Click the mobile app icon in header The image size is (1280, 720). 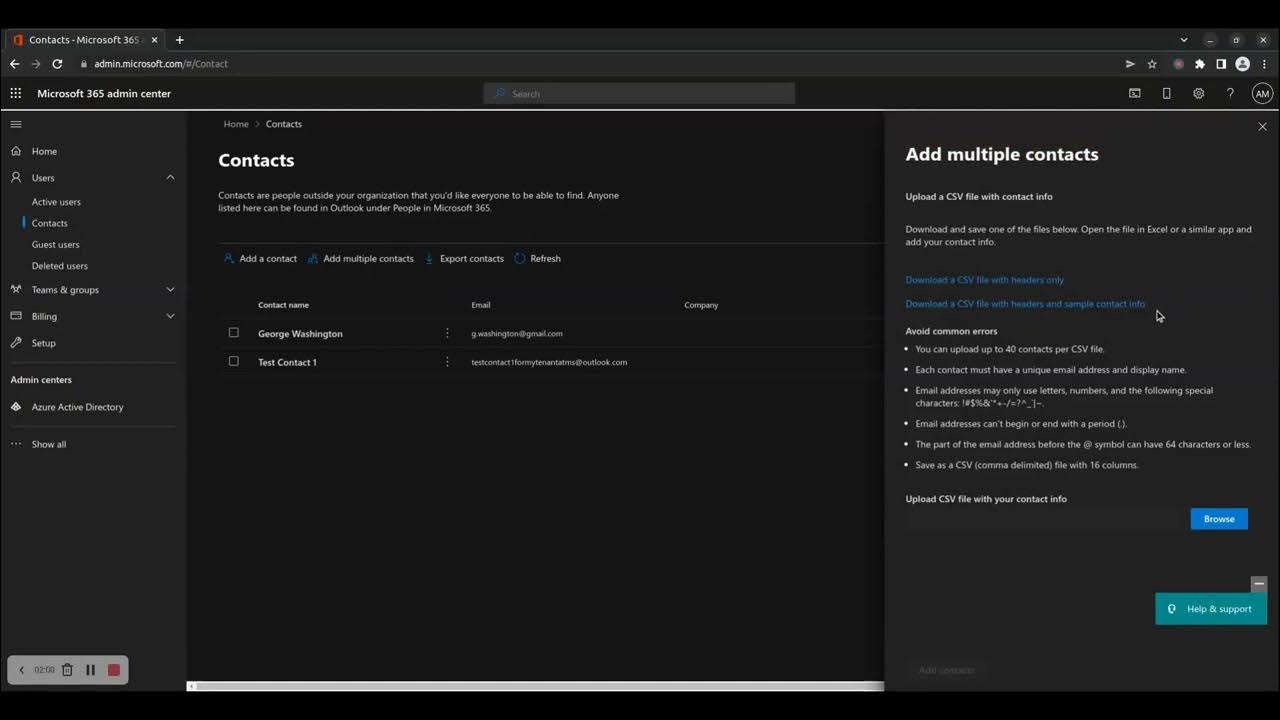pos(1166,93)
